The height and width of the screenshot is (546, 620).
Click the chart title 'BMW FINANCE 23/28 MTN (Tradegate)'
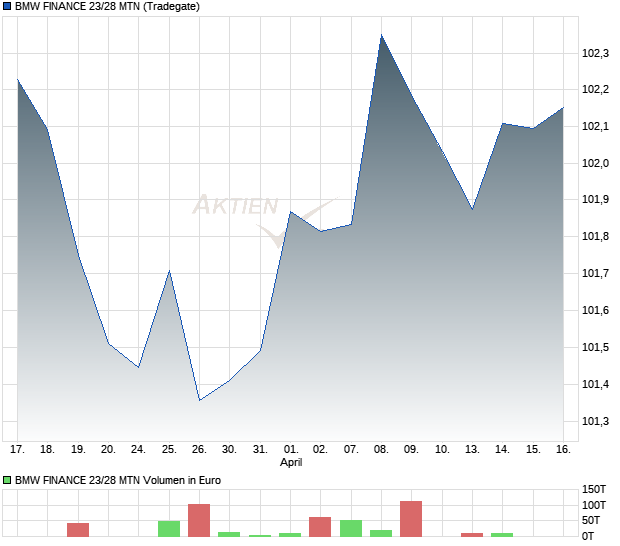click(107, 6)
